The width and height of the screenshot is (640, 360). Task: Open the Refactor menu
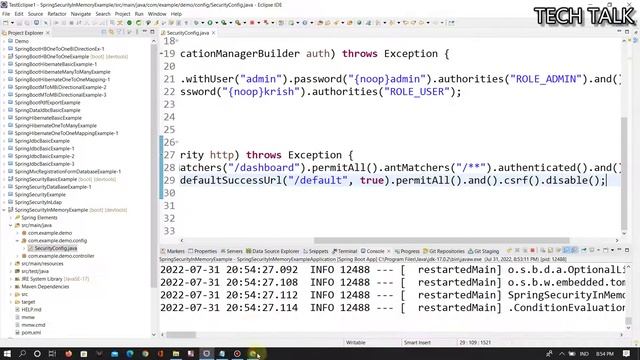57,14
